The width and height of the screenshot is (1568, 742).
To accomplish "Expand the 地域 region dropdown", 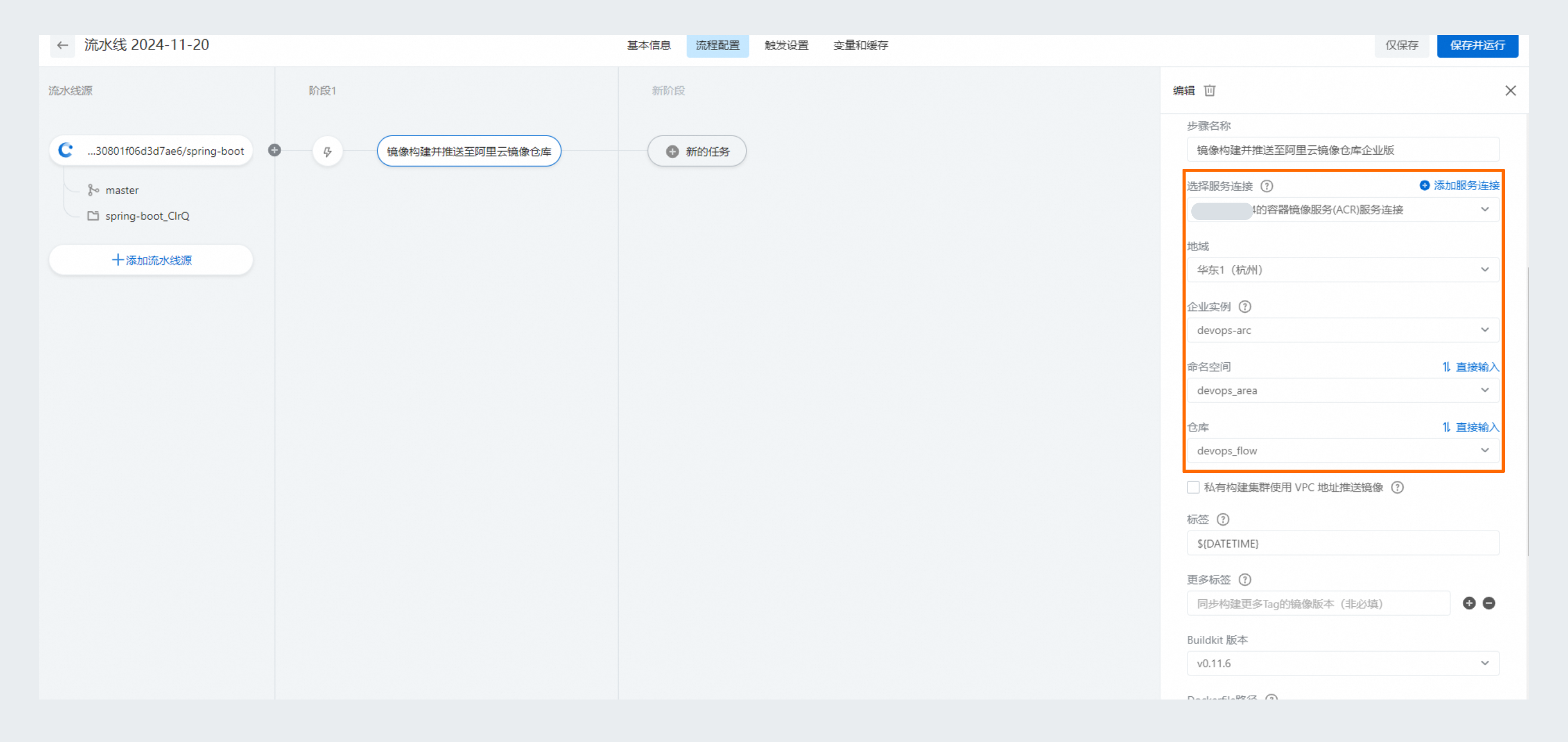I will (x=1343, y=269).
